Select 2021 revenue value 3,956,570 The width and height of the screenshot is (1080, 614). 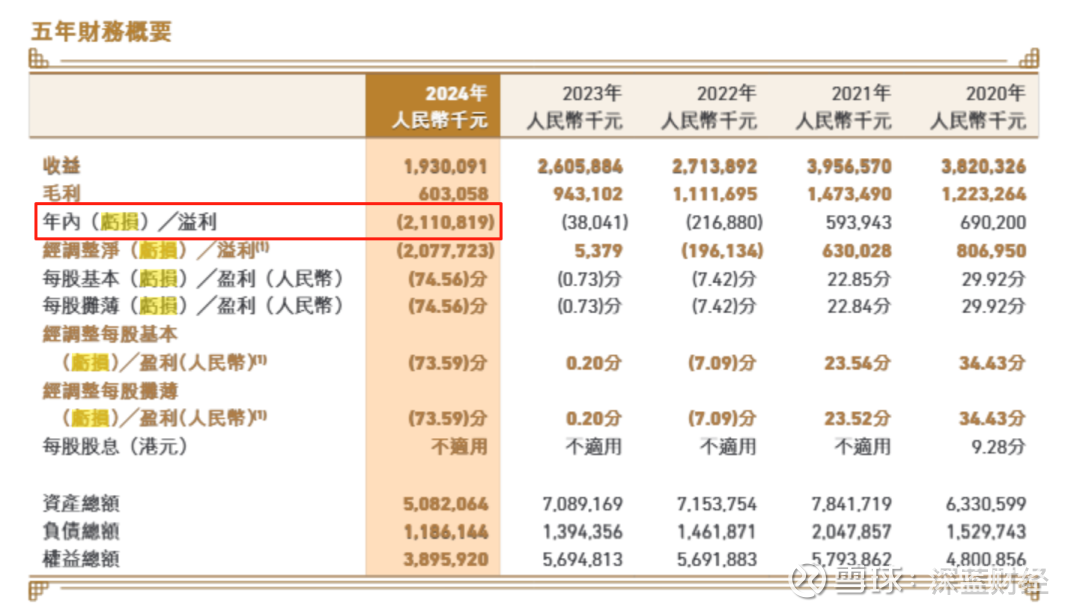coord(849,167)
